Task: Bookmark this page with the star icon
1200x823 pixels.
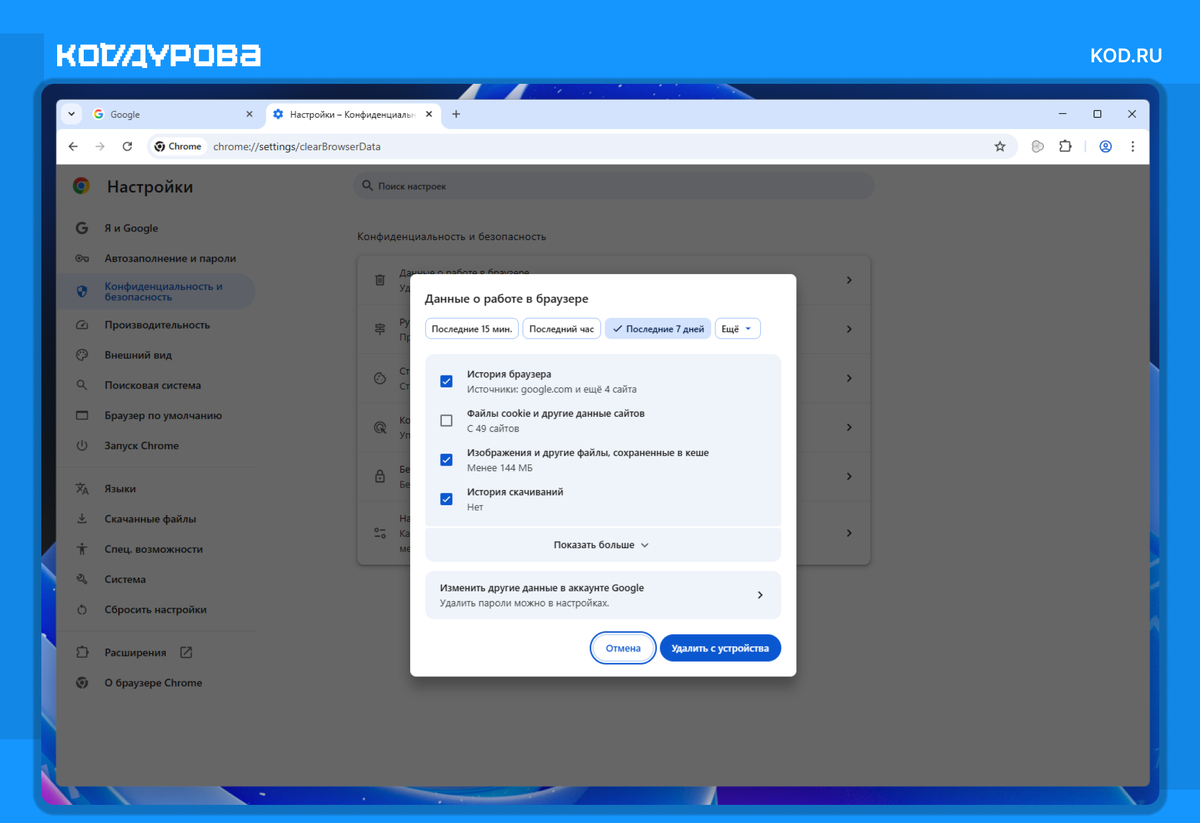Action: (999, 146)
